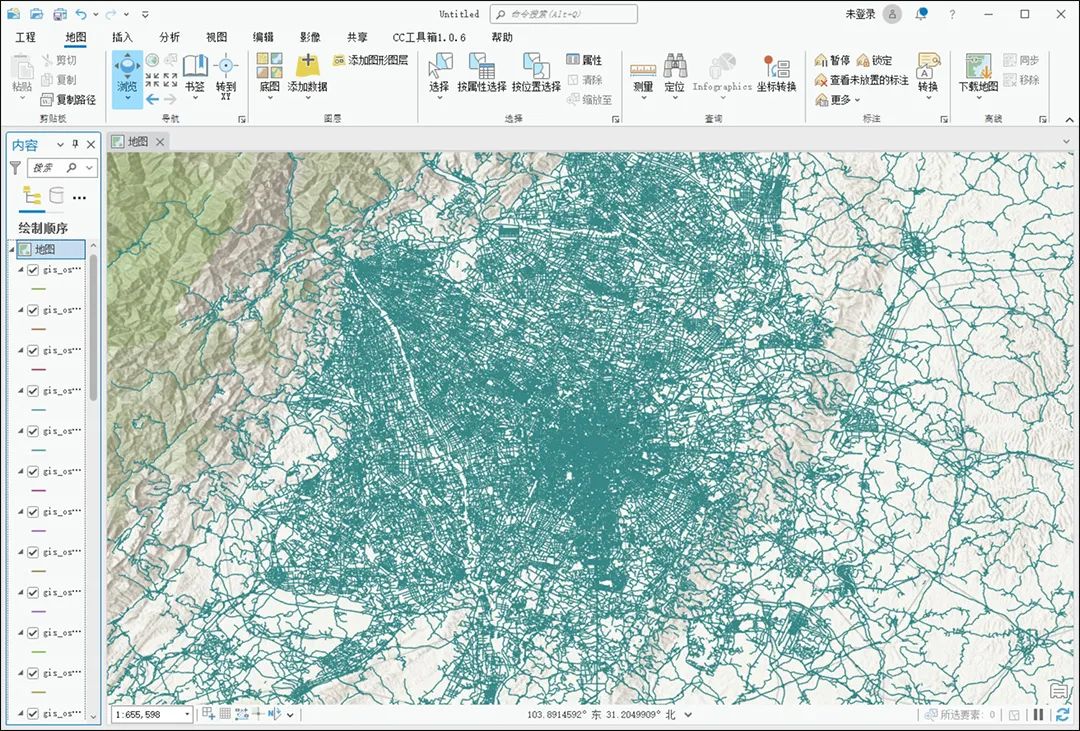The height and width of the screenshot is (731, 1080).
Task: Open the 搜索 dropdown in 内容 pane
Action: [x=90, y=167]
